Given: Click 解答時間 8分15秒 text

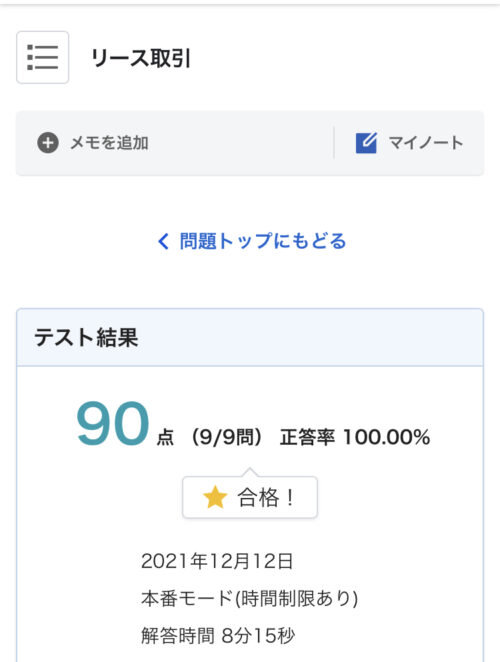Looking at the screenshot, I should (x=218, y=635).
